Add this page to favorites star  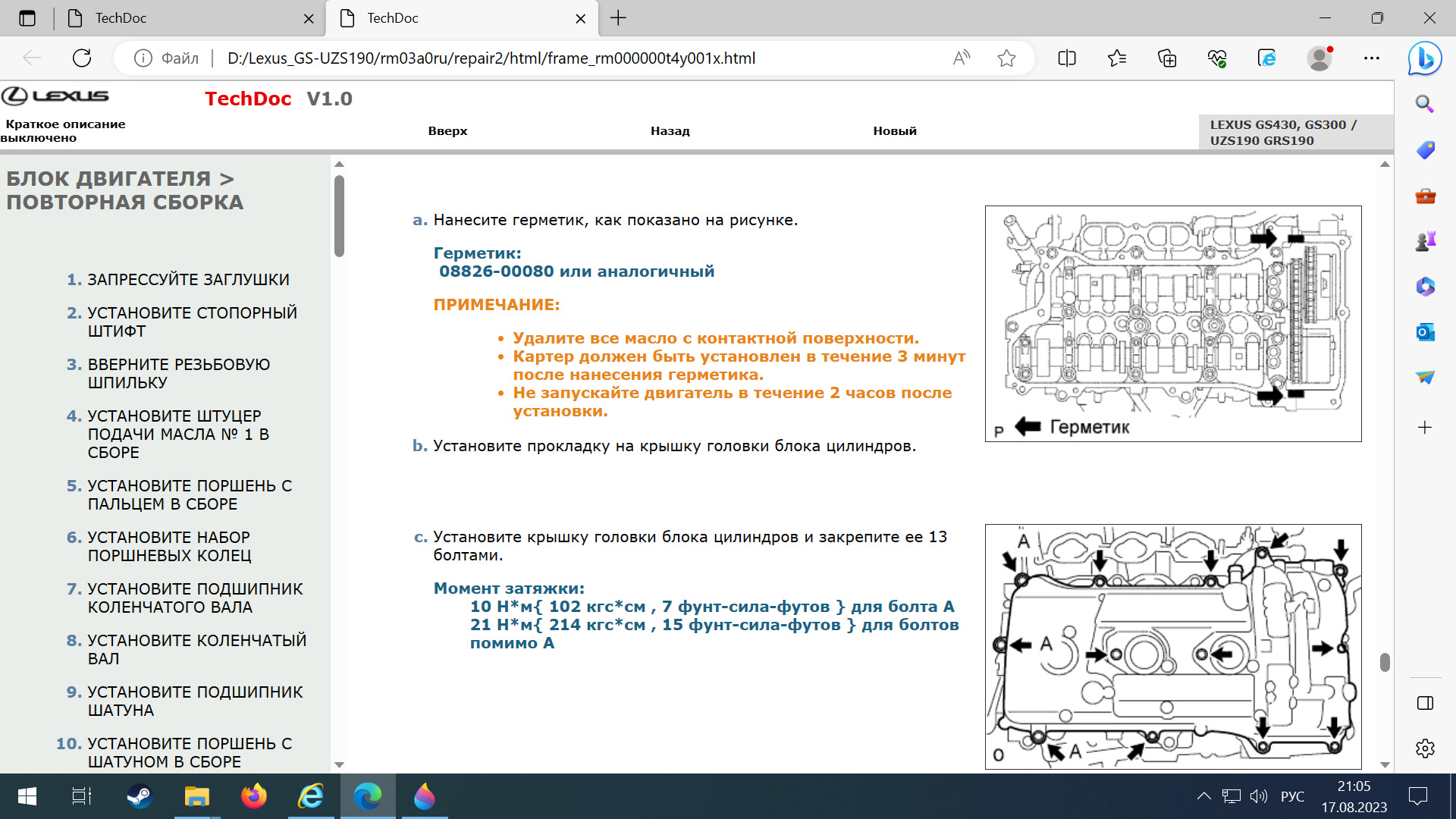tap(1006, 58)
